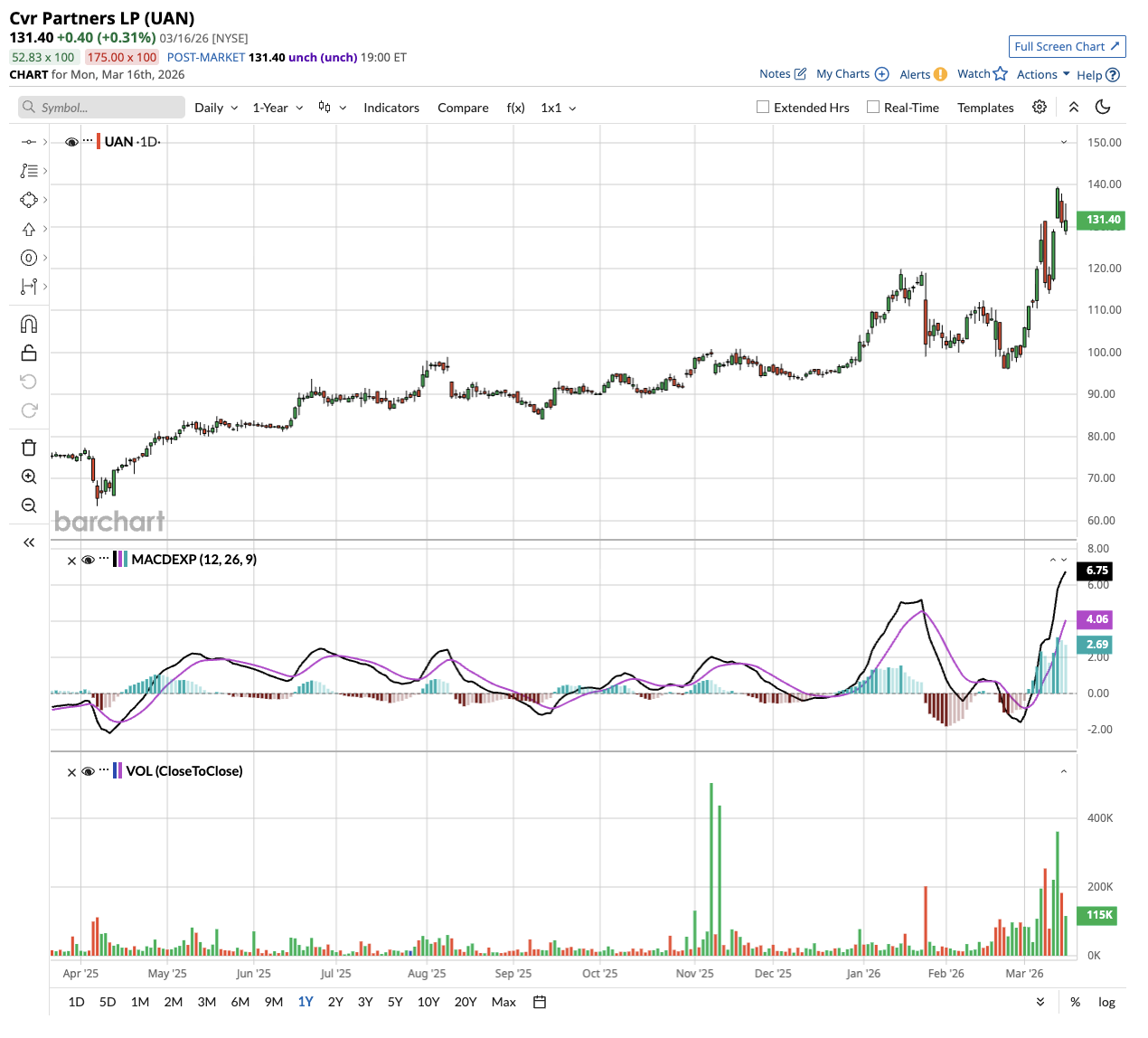Add UAN to Watchlist star
Screen dimensions: 1148x1038
point(983,74)
